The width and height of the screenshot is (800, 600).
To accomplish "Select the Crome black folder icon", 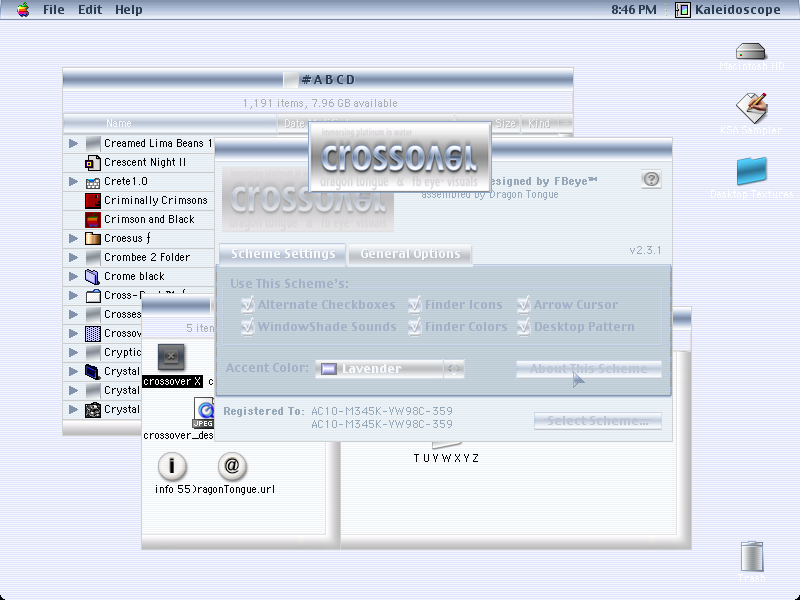I will pyautogui.click(x=93, y=276).
